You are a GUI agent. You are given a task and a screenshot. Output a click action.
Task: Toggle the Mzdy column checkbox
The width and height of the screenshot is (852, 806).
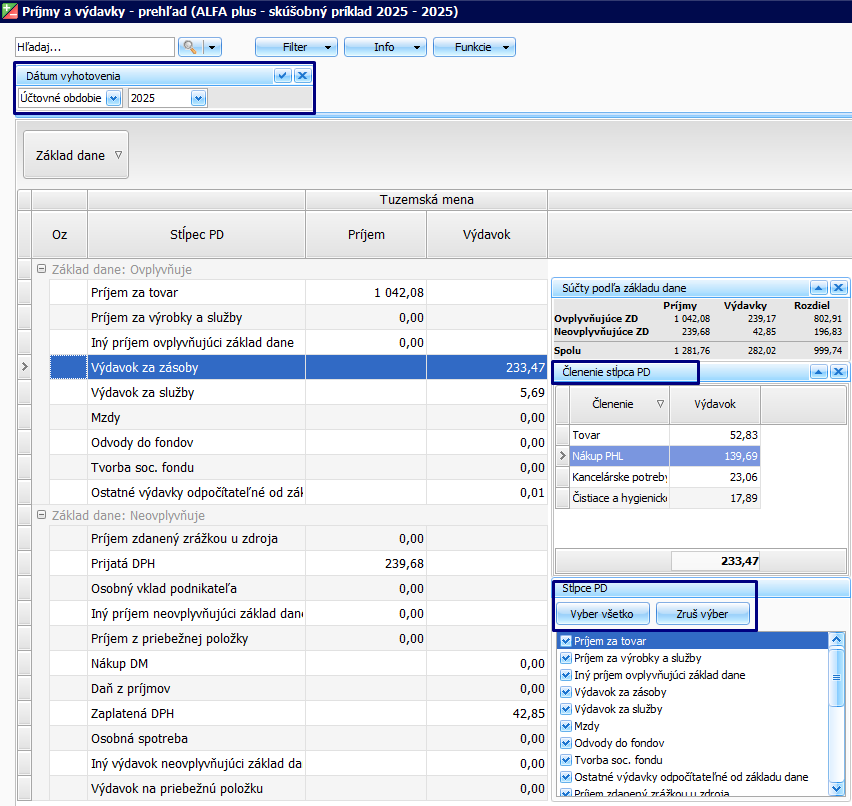(x=567, y=726)
